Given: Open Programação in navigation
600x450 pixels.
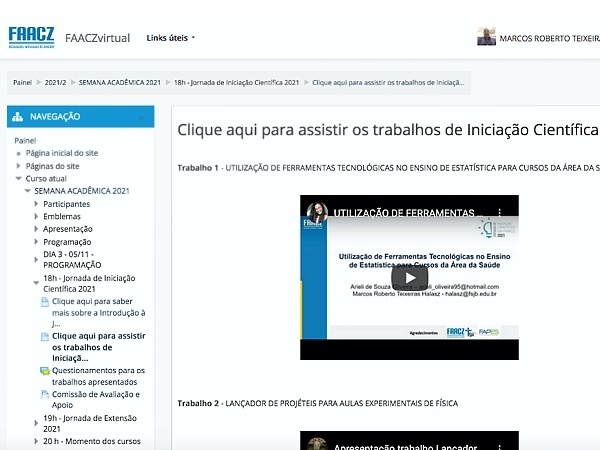Looking at the screenshot, I should [67, 242].
